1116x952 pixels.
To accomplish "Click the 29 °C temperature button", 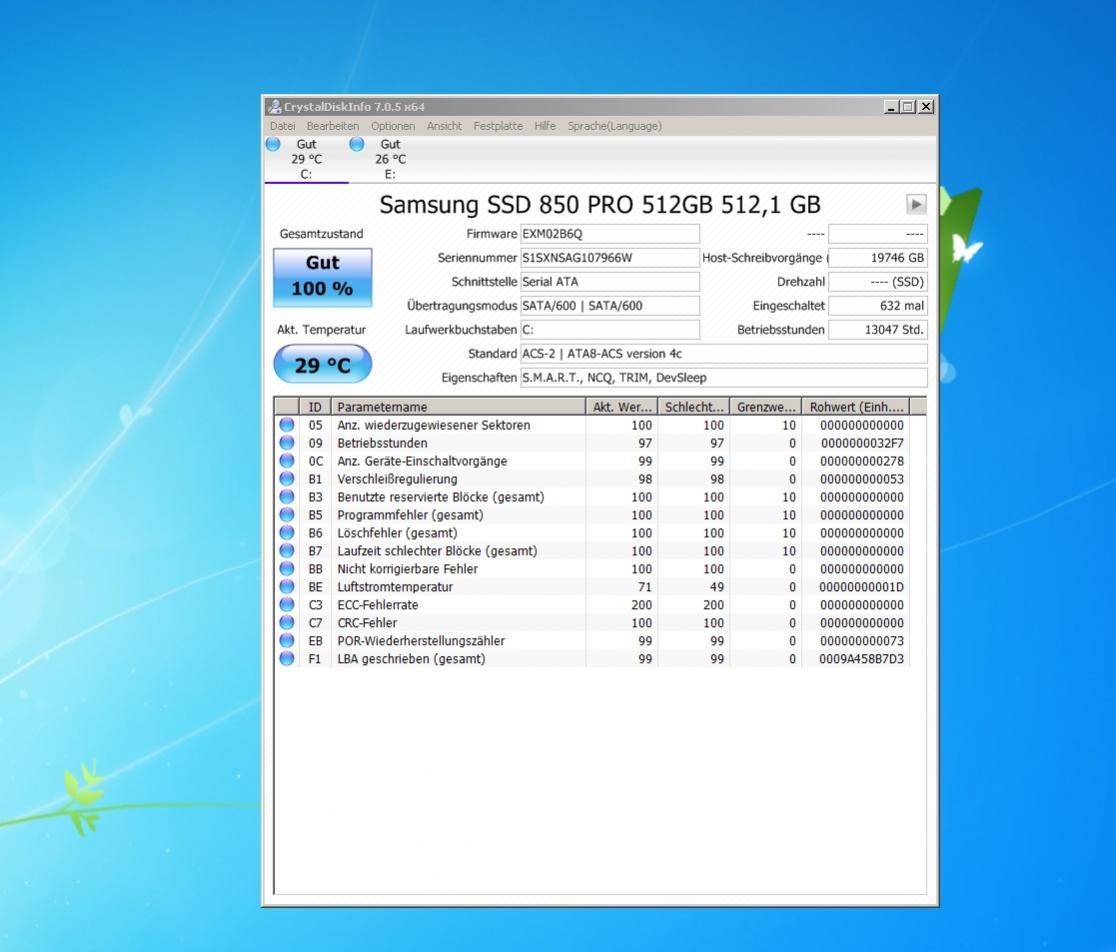I will tap(322, 364).
